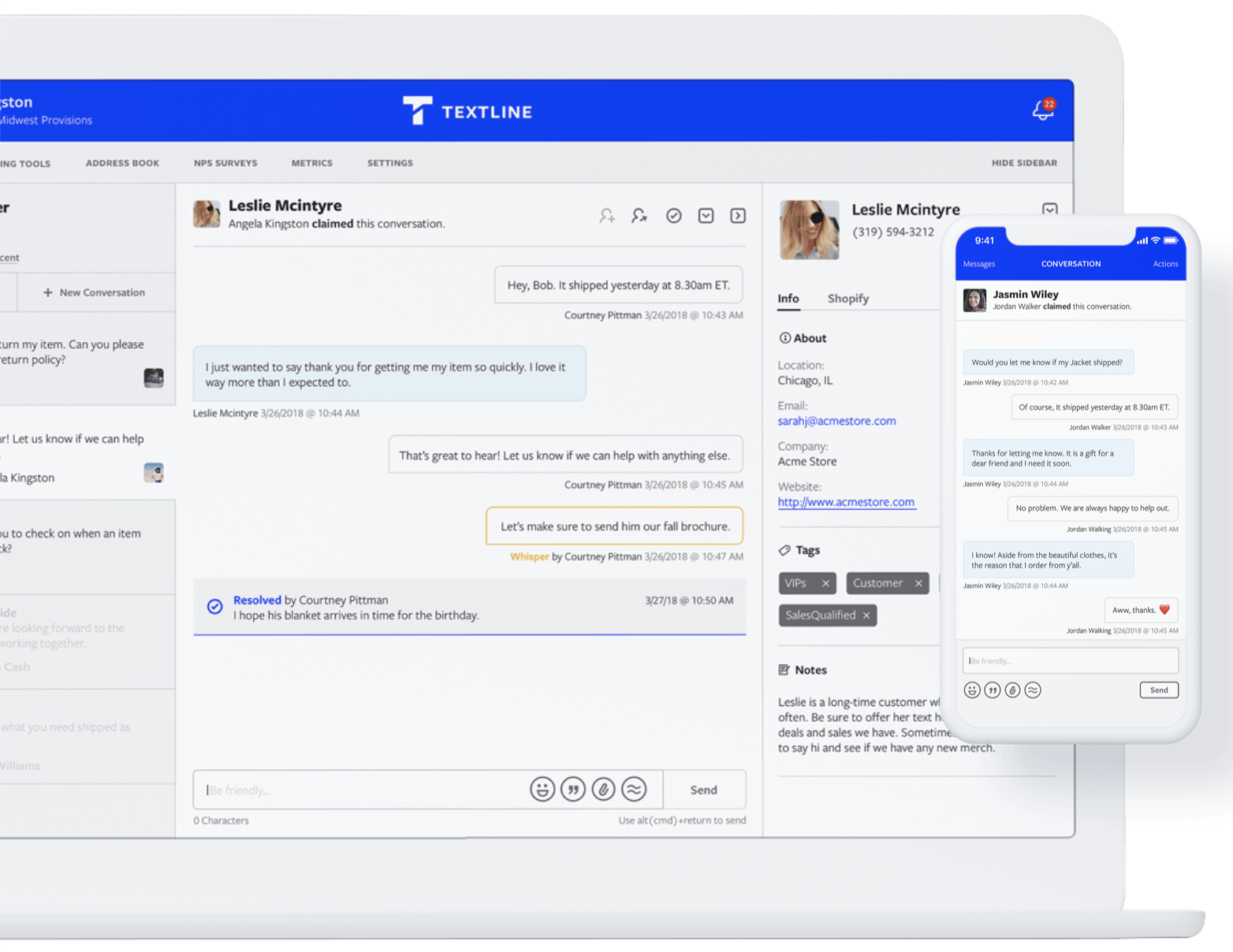This screenshot has width=1233, height=952.
Task: Open email link sarahj@acmestore.com
Action: 836,421
